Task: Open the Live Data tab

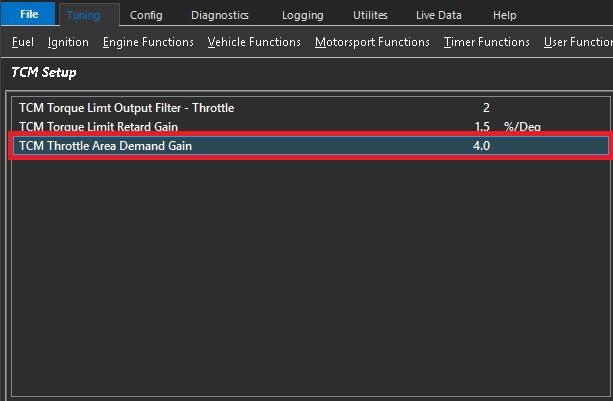Action: click(440, 15)
